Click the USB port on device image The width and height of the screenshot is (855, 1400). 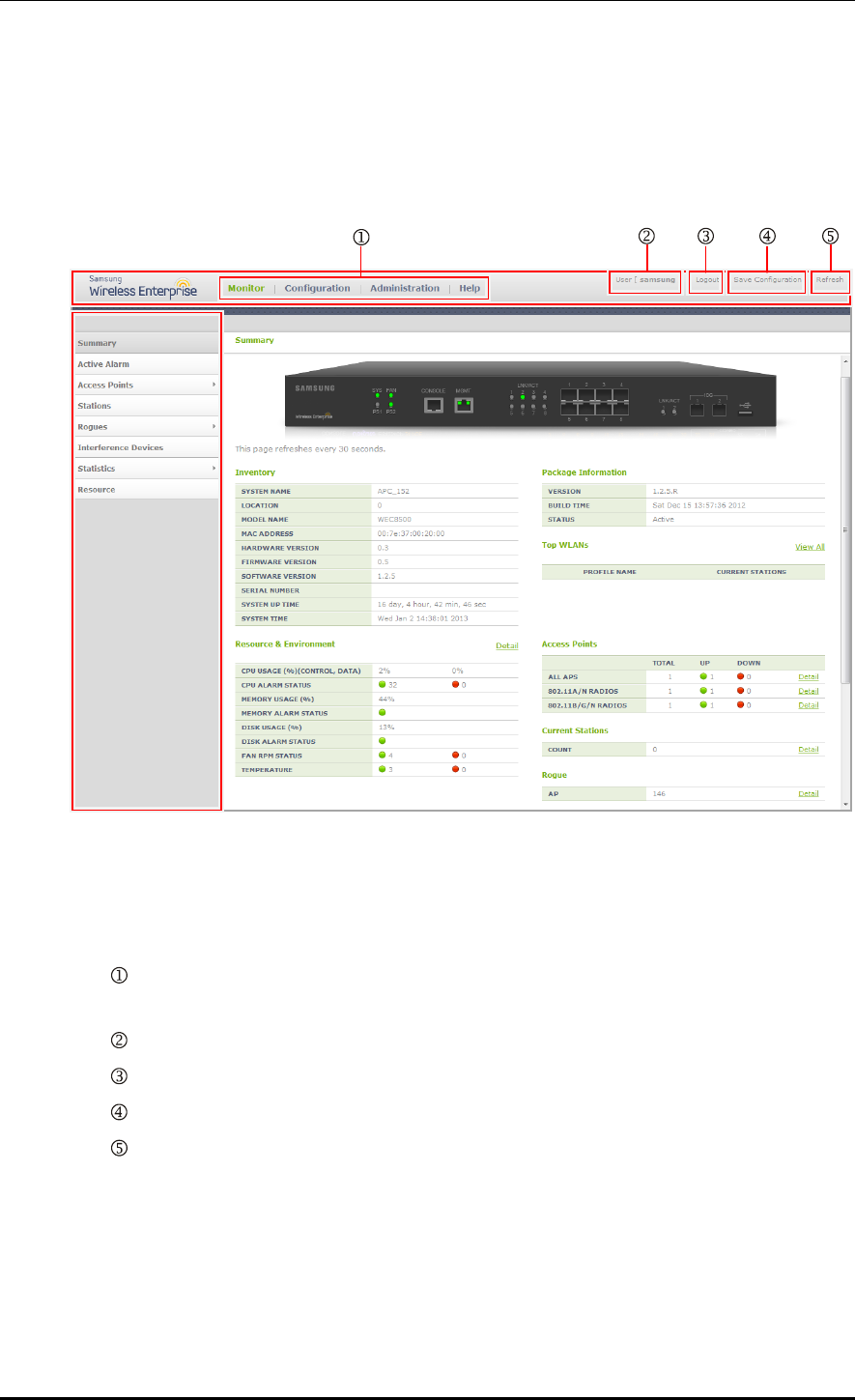(x=746, y=408)
